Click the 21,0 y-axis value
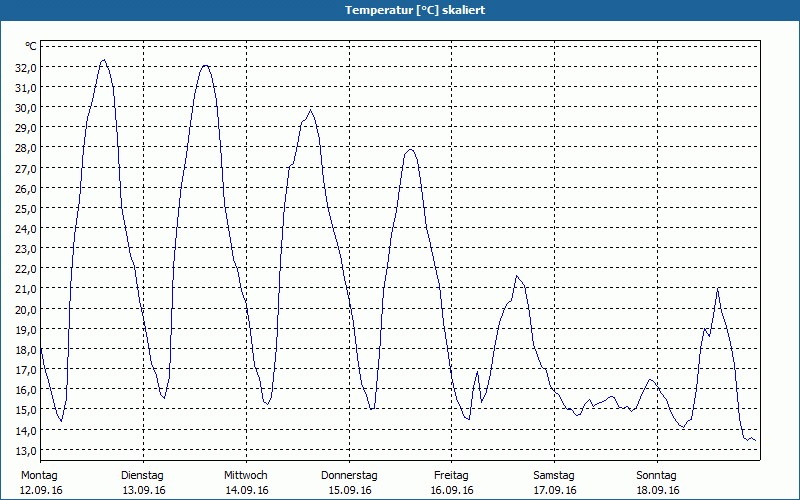 tap(26, 289)
